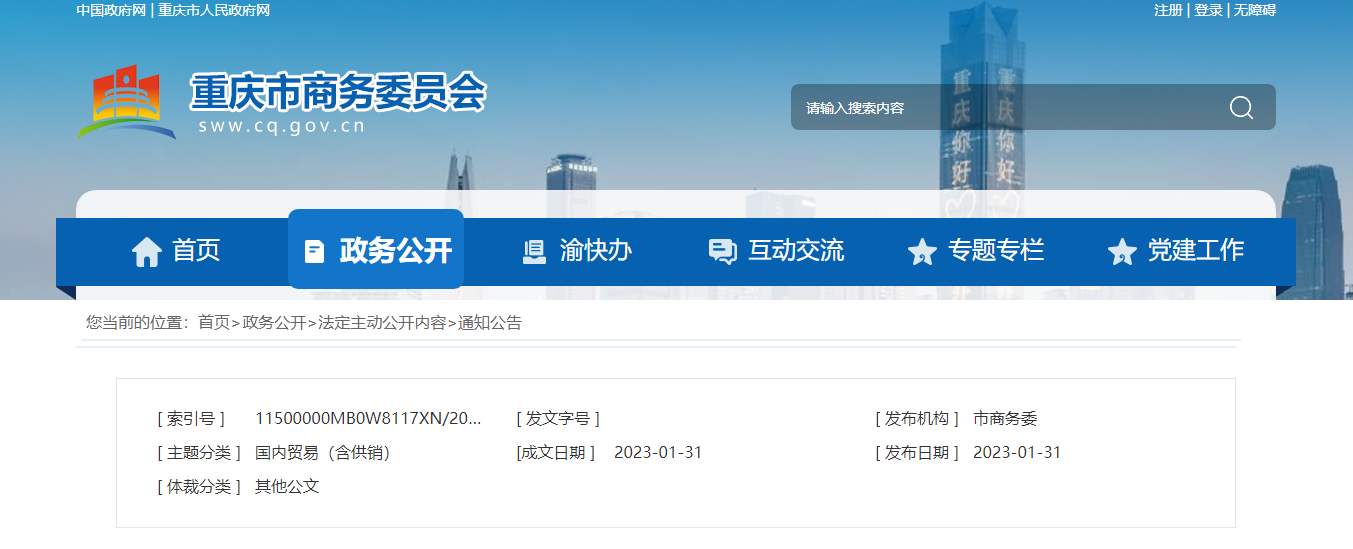Click the document icon beside 政务公开

coord(314,251)
